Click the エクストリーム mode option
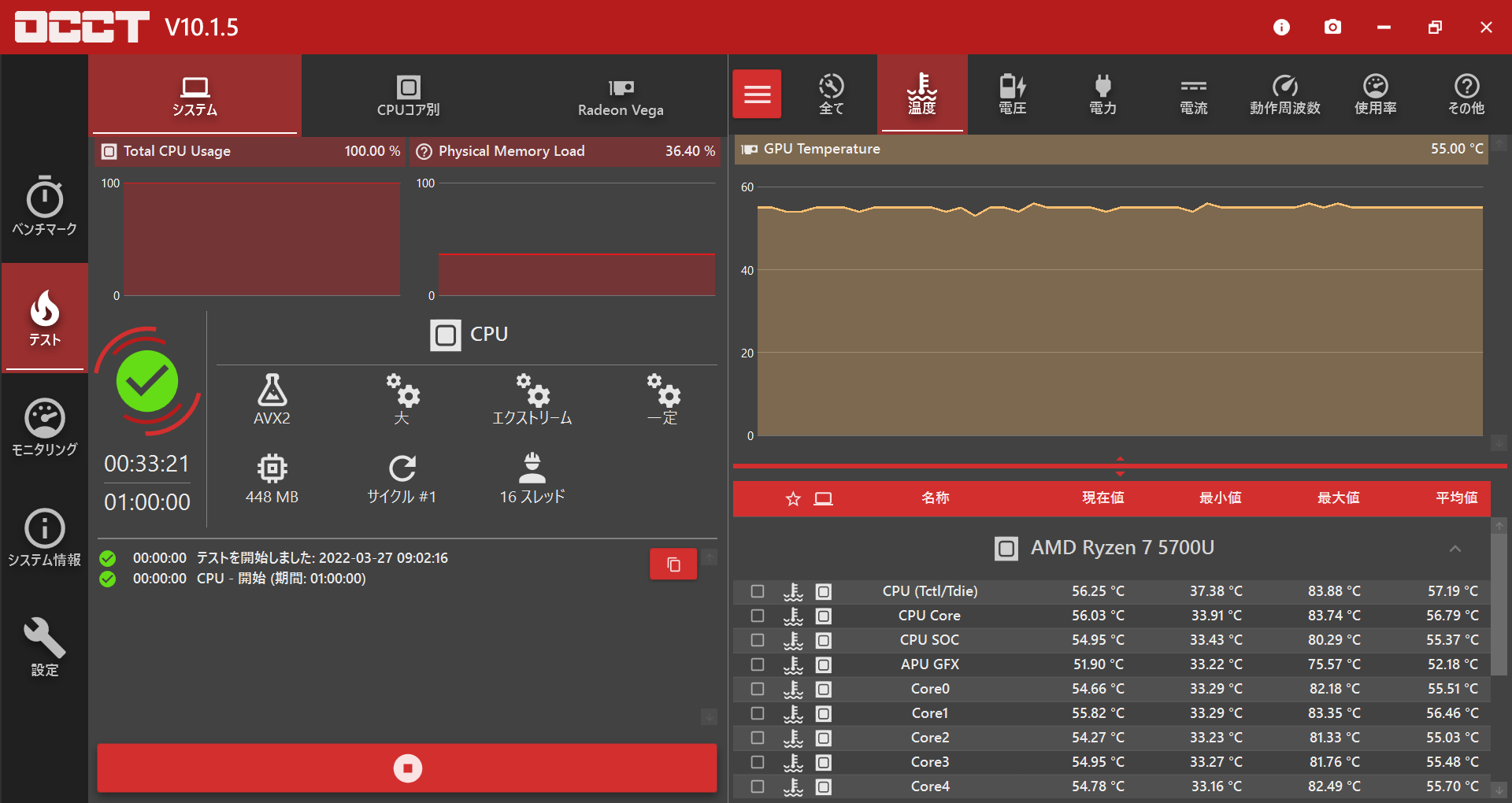 click(x=532, y=400)
